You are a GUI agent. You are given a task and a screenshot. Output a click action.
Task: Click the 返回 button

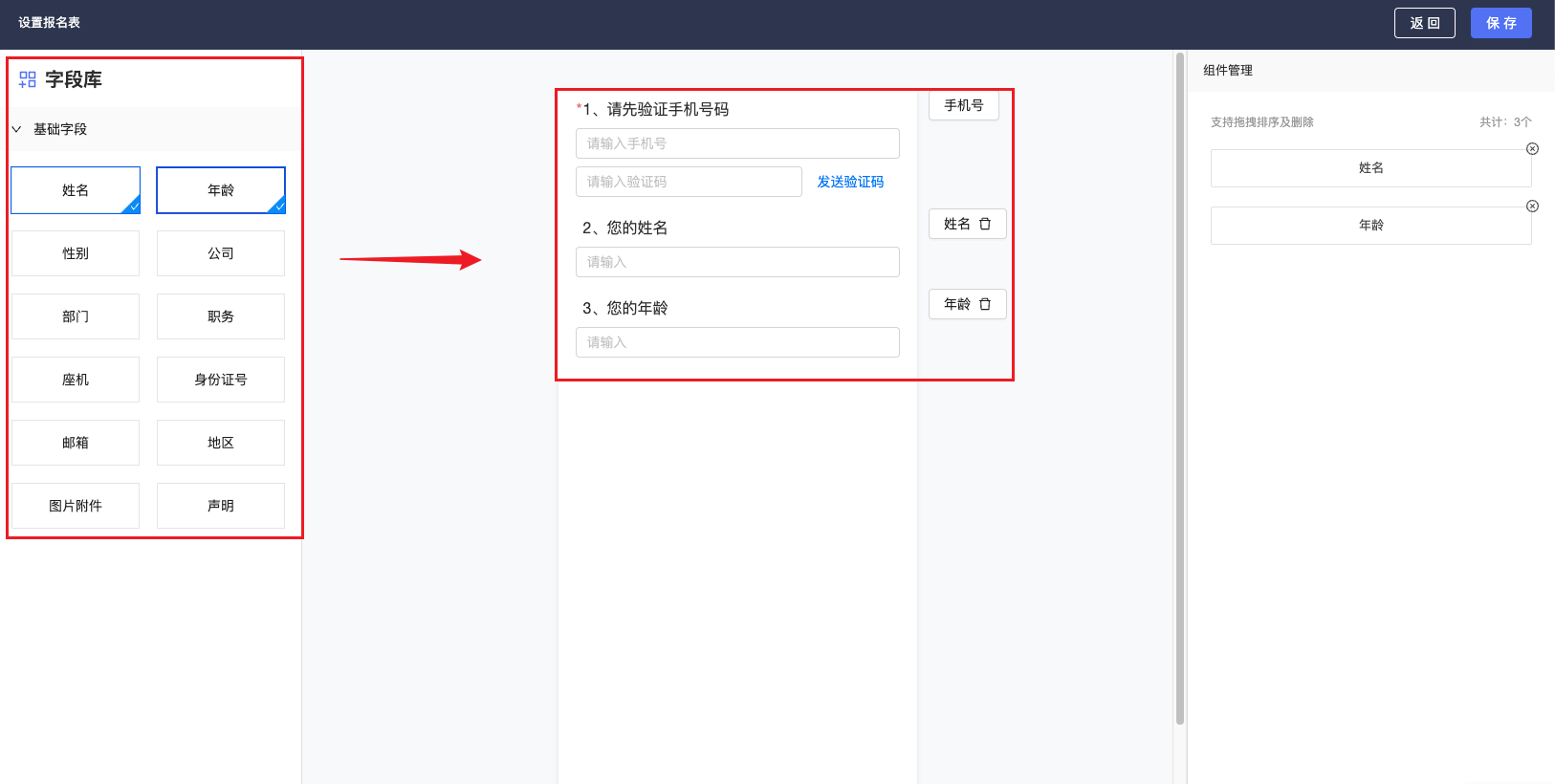pos(1424,23)
